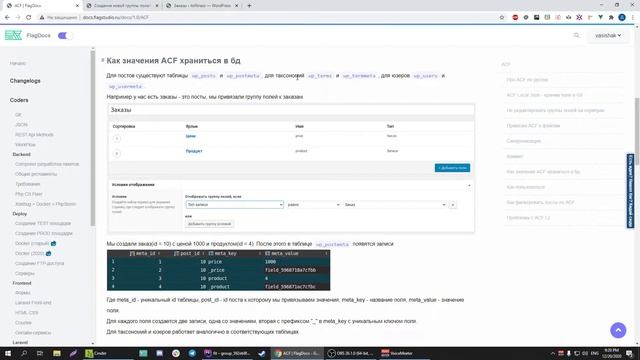
Task: Select the Backend sidebar heading
Action: coord(22,154)
